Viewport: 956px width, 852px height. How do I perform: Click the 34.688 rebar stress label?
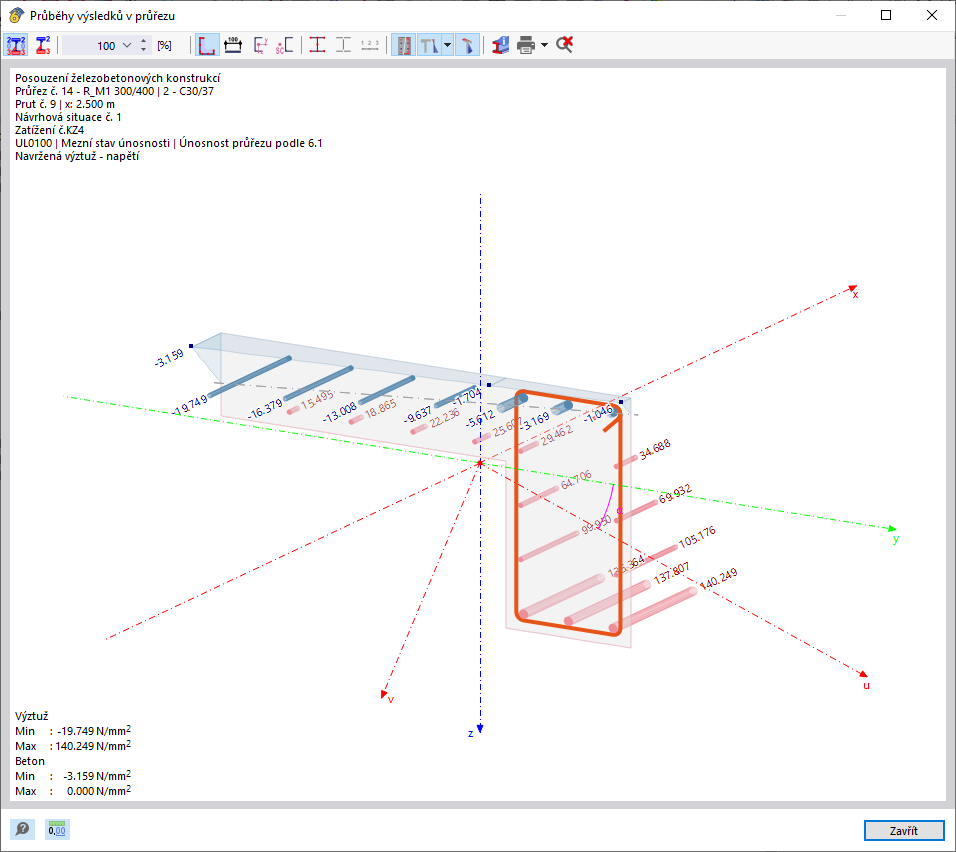655,449
